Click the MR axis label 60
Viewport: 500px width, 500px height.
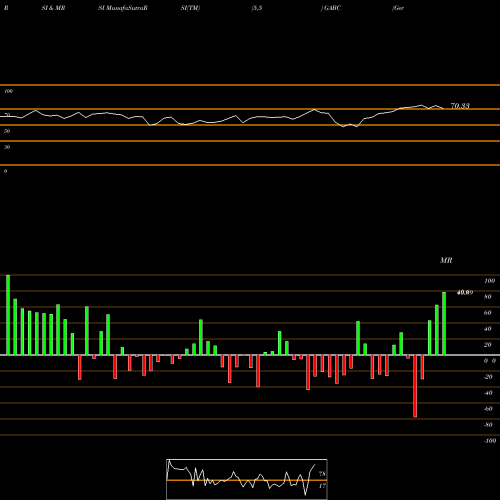[x=488, y=313]
